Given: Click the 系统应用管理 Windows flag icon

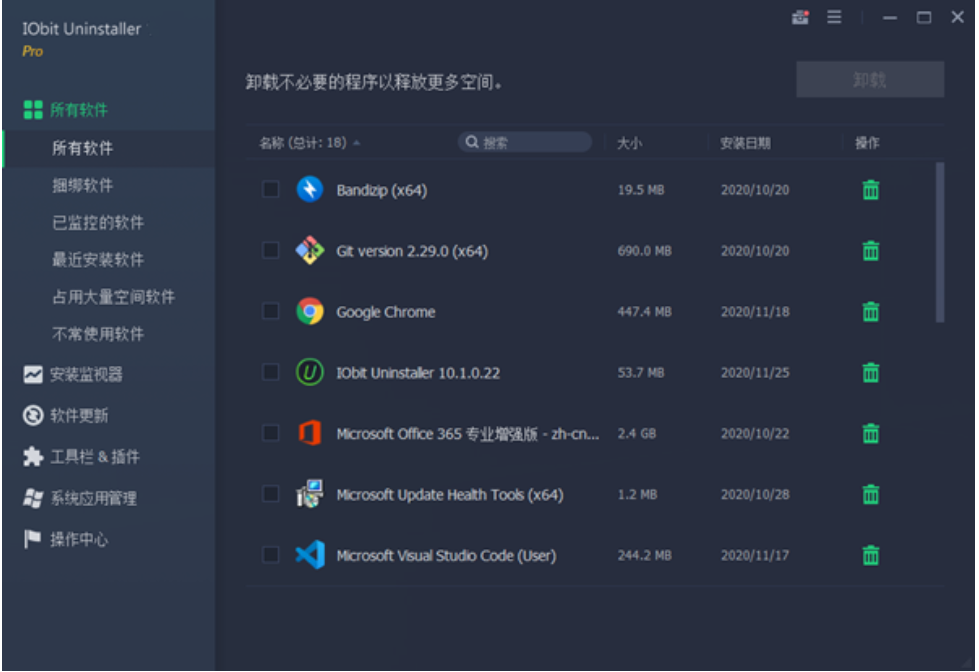Looking at the screenshot, I should pyautogui.click(x=33, y=498).
